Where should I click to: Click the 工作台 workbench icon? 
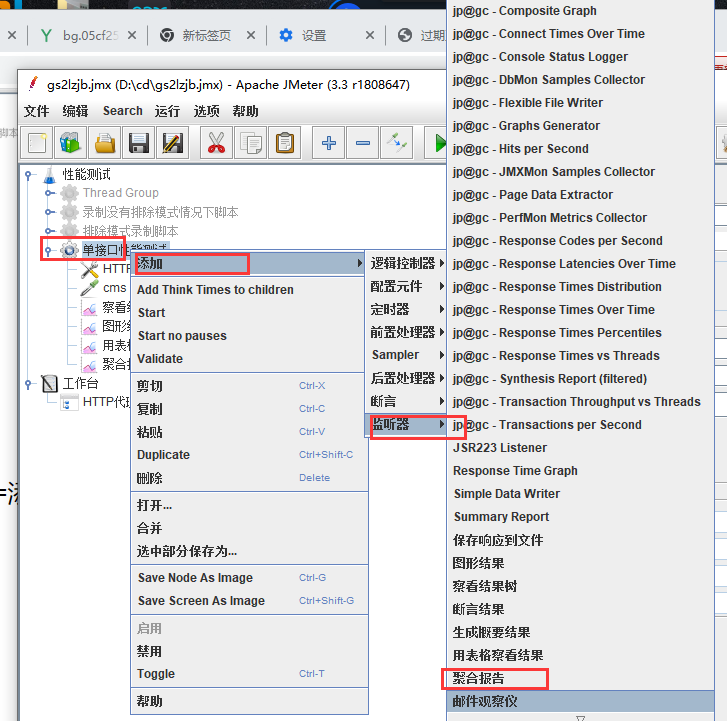coord(50,383)
